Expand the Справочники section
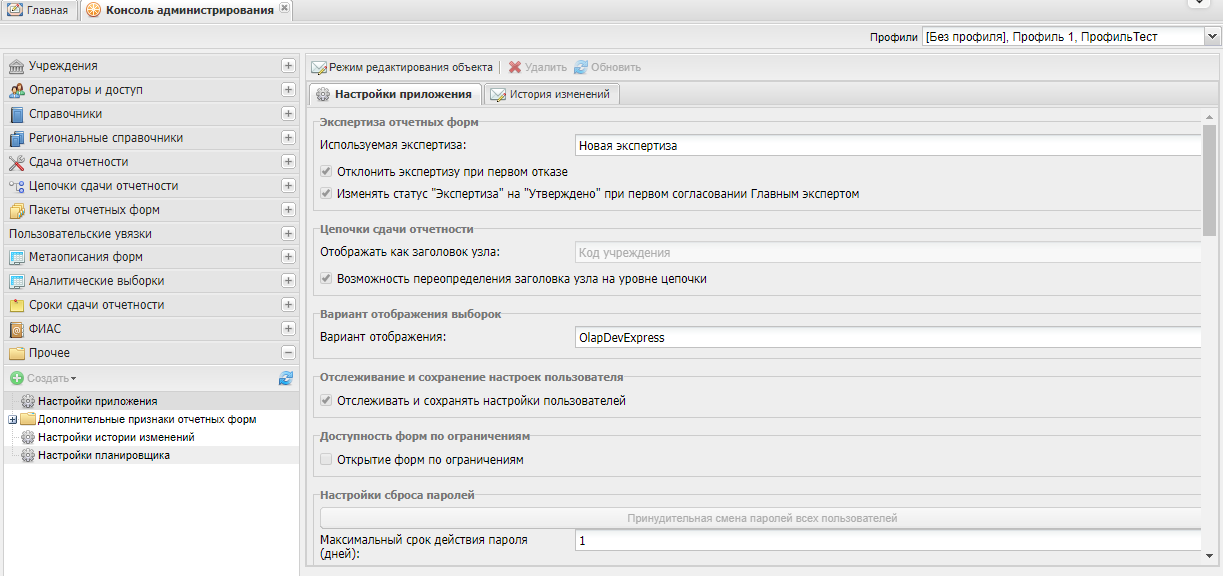Screen dimensions: 1223x576 288,114
